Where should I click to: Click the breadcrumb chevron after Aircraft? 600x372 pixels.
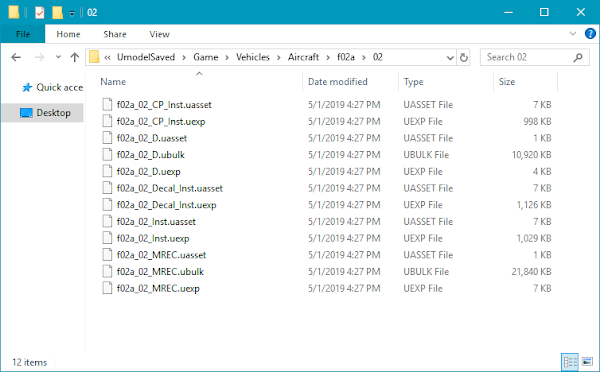point(328,57)
